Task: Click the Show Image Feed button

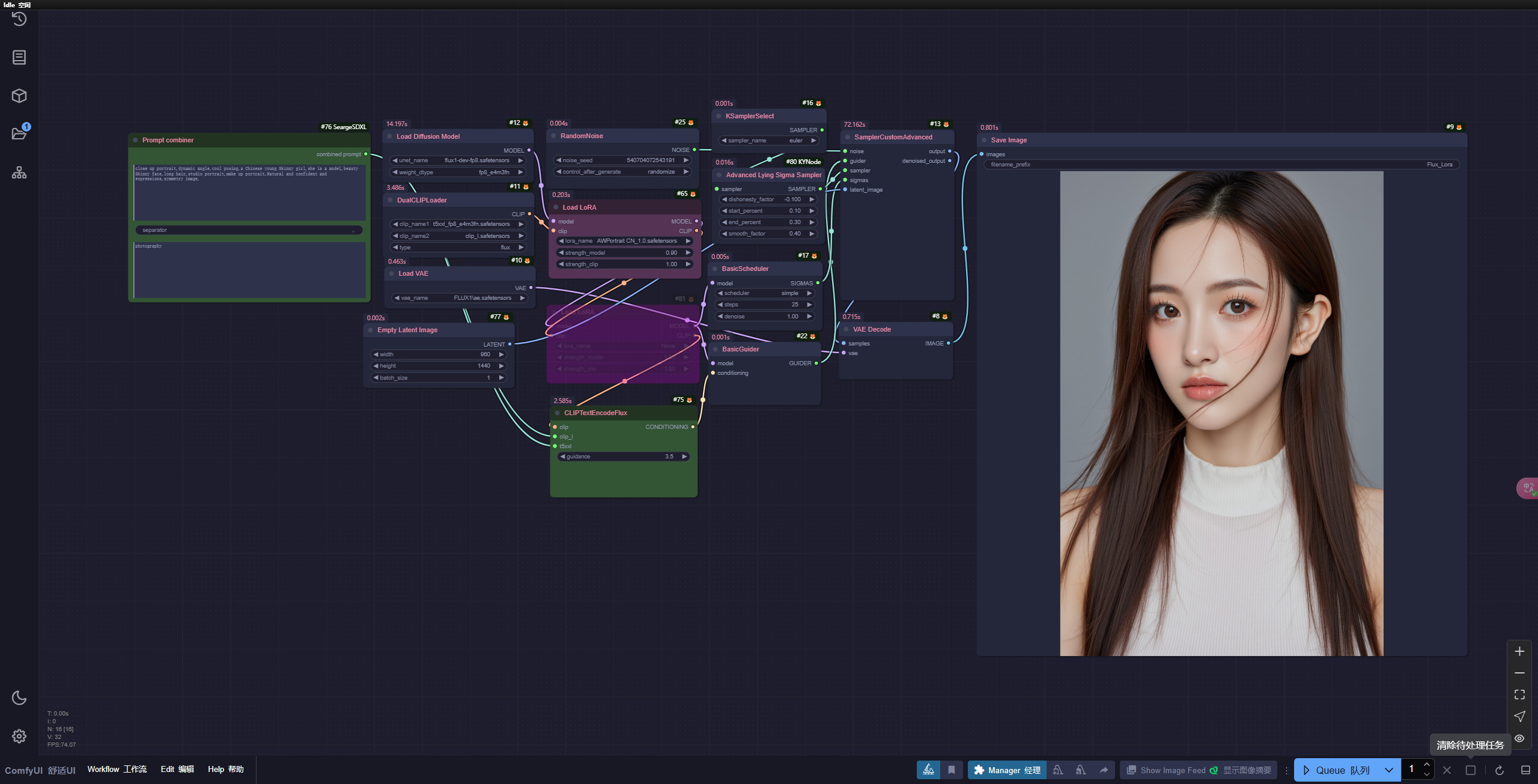Action: pos(1199,770)
